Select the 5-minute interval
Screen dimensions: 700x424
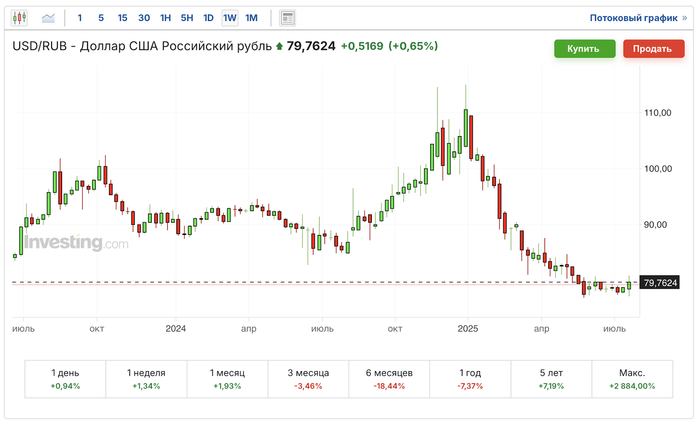pos(101,18)
